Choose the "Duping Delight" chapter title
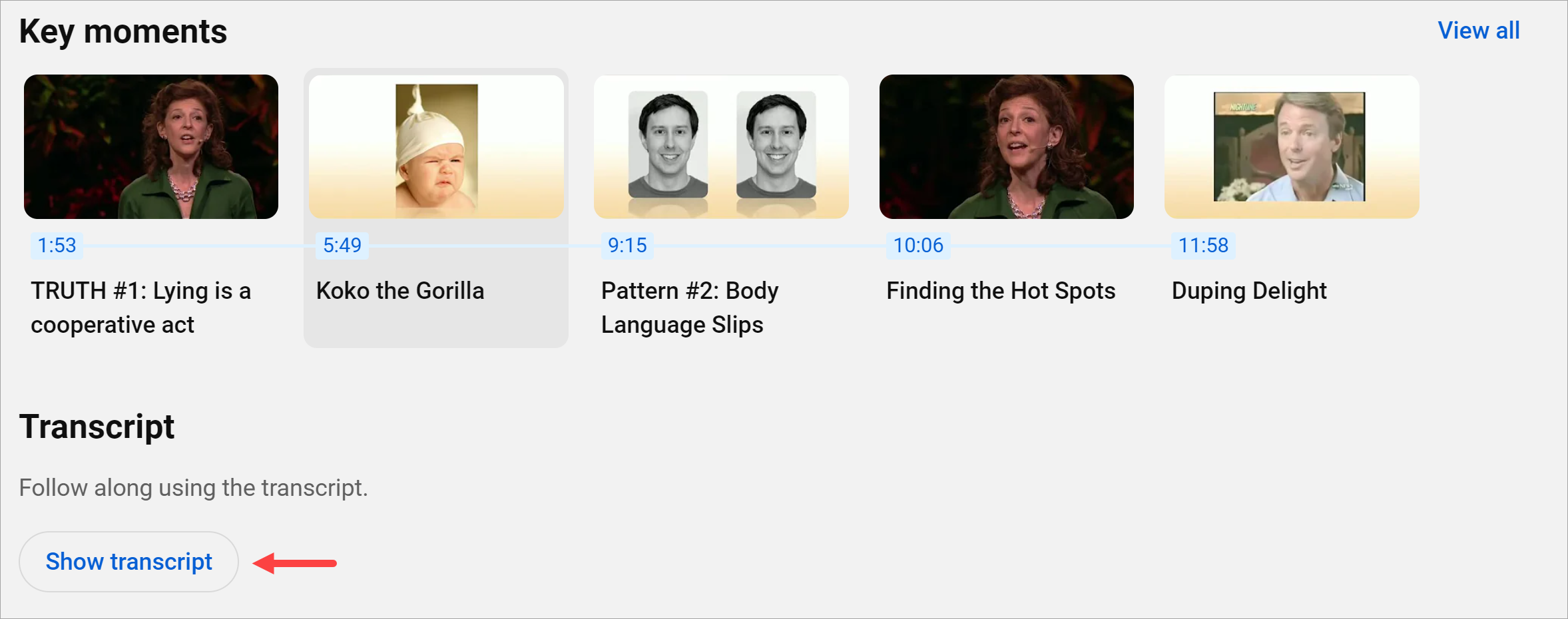 pos(1249,291)
